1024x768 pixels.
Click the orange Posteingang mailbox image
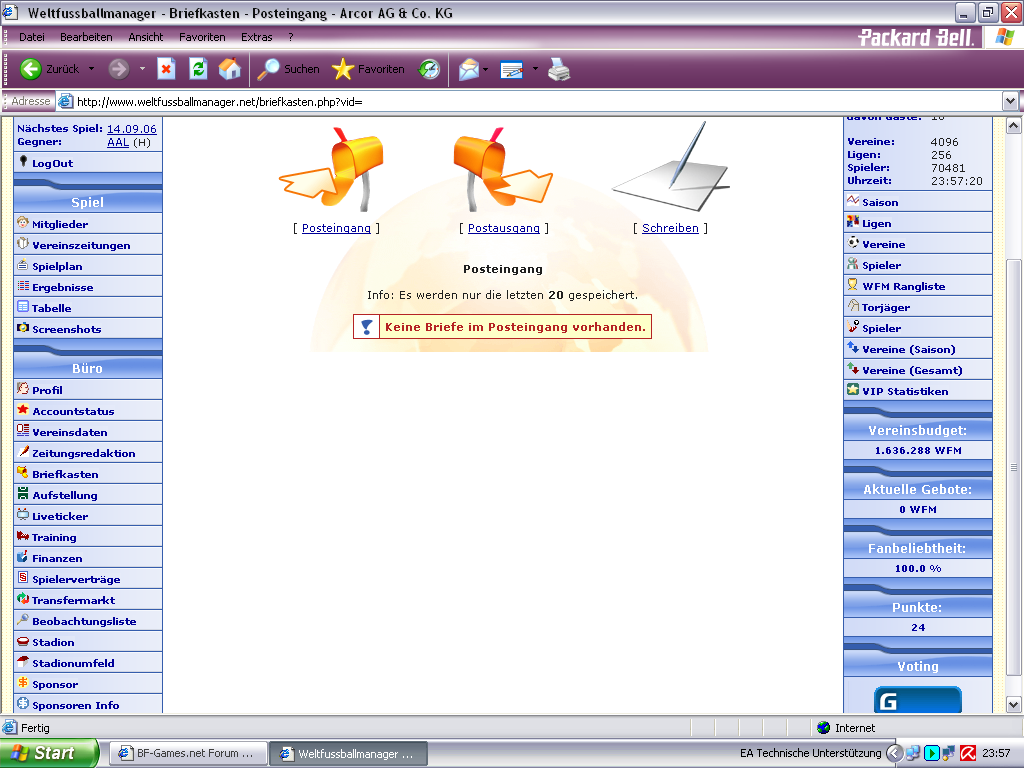click(x=333, y=168)
